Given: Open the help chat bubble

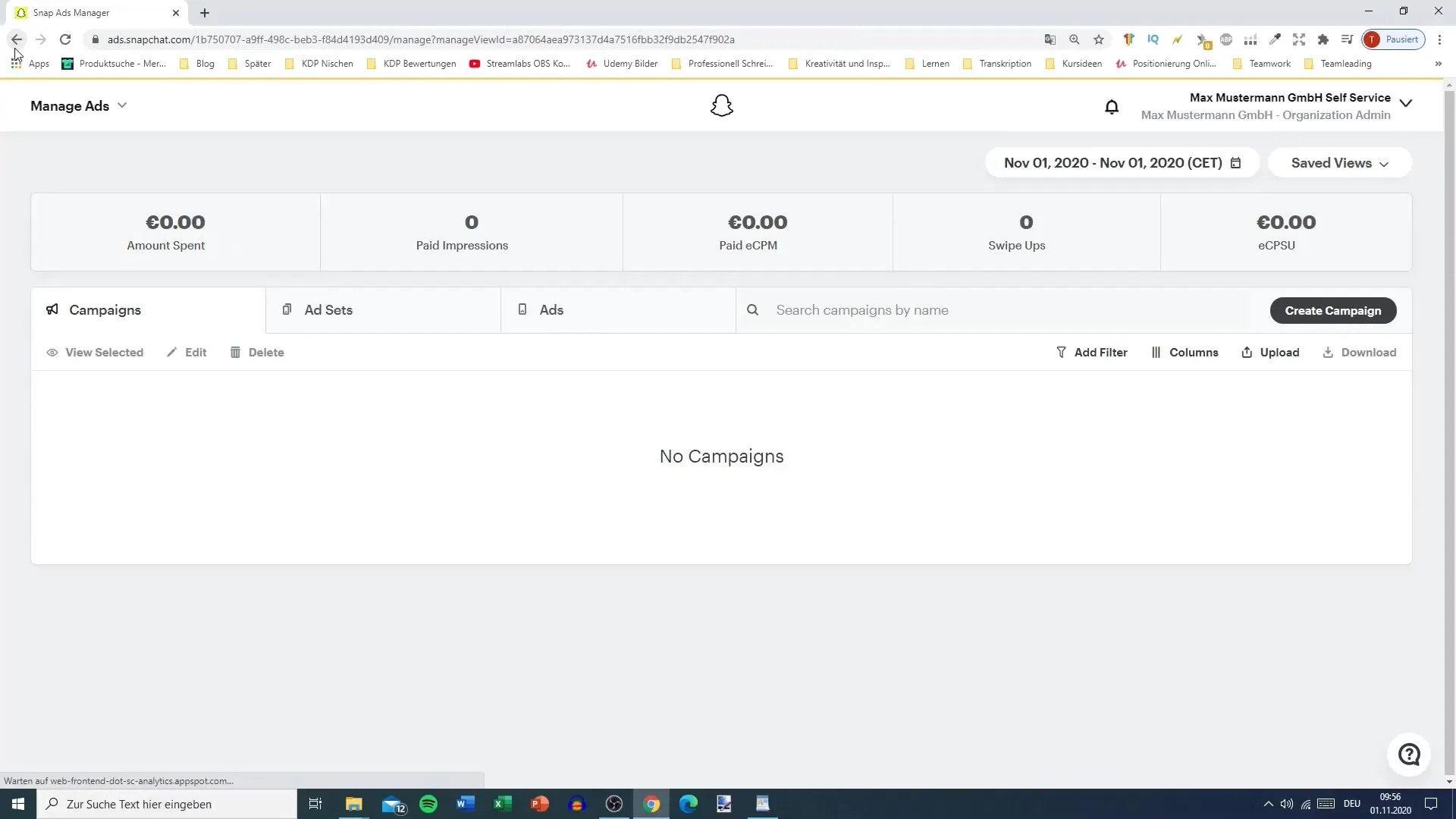Looking at the screenshot, I should click(1409, 755).
